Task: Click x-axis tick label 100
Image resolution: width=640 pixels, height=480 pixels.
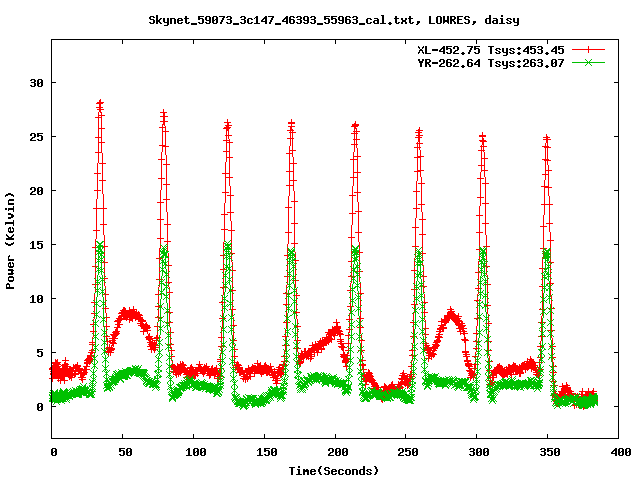Action: click(x=196, y=452)
